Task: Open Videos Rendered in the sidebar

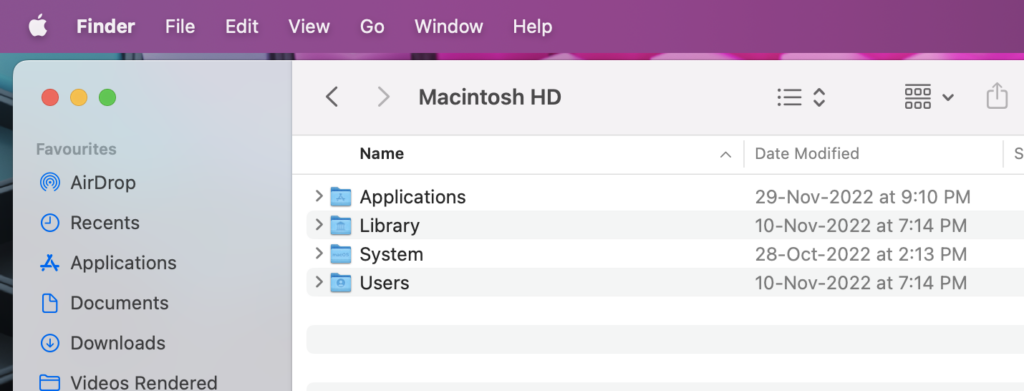Action: (144, 383)
